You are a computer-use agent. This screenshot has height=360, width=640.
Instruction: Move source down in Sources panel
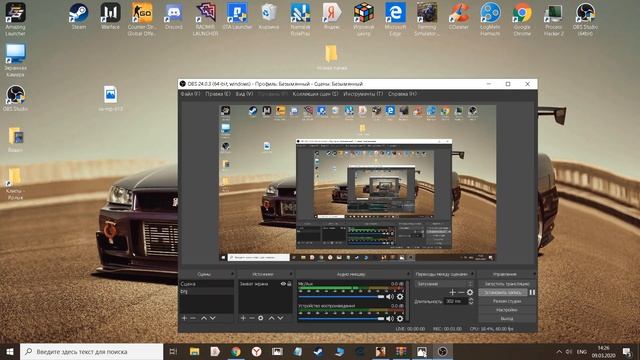(280, 318)
